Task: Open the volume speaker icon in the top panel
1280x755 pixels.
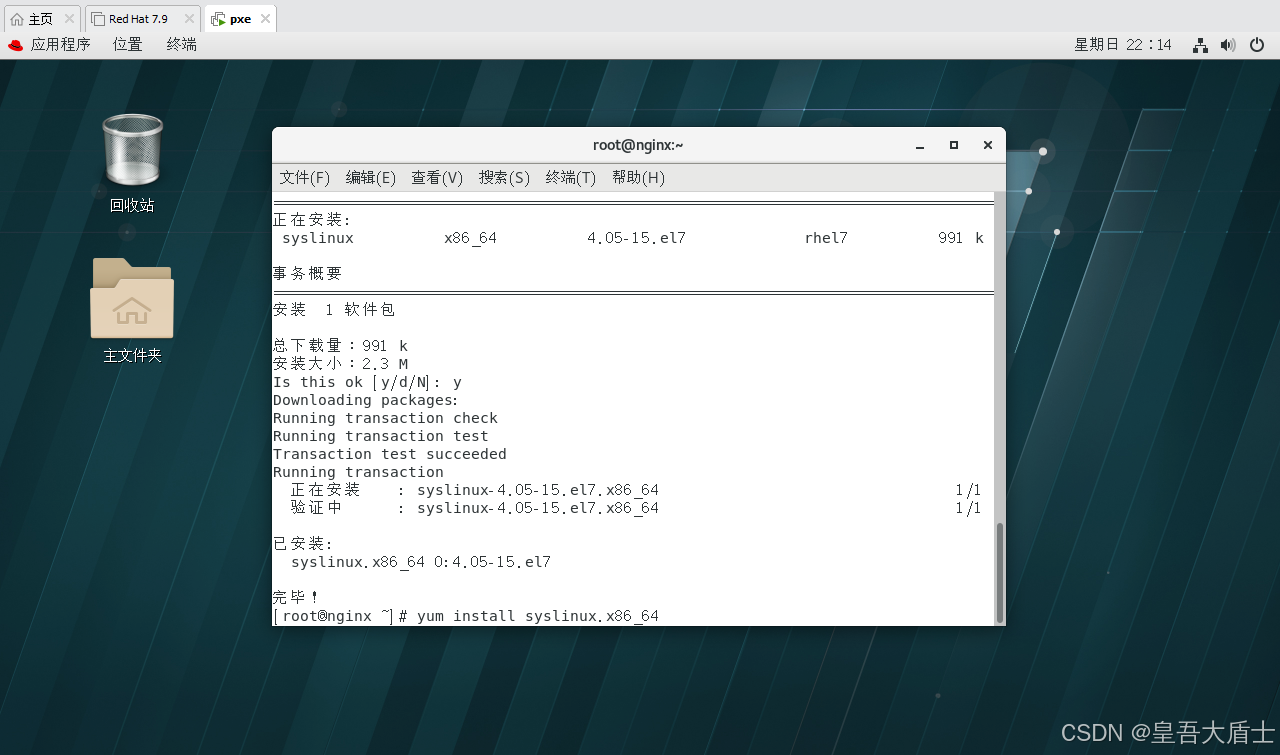Action: coord(1228,45)
